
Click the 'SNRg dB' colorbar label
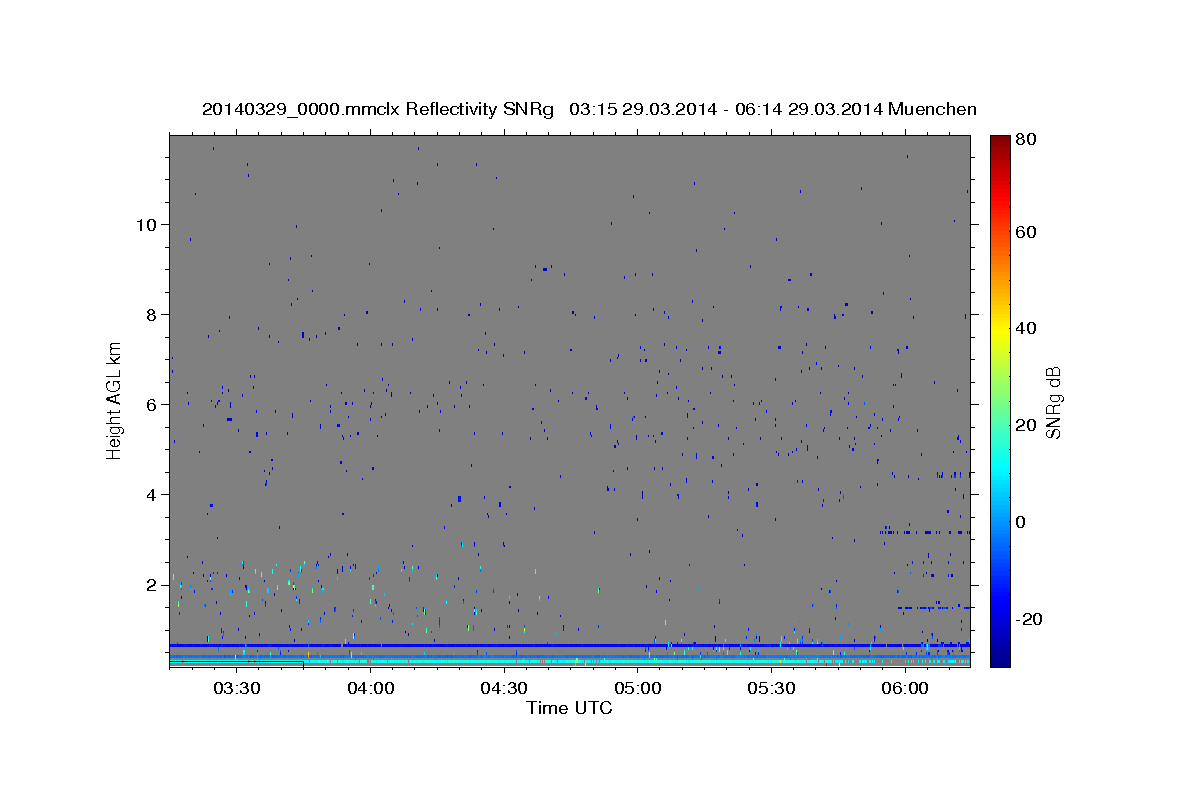(1053, 403)
